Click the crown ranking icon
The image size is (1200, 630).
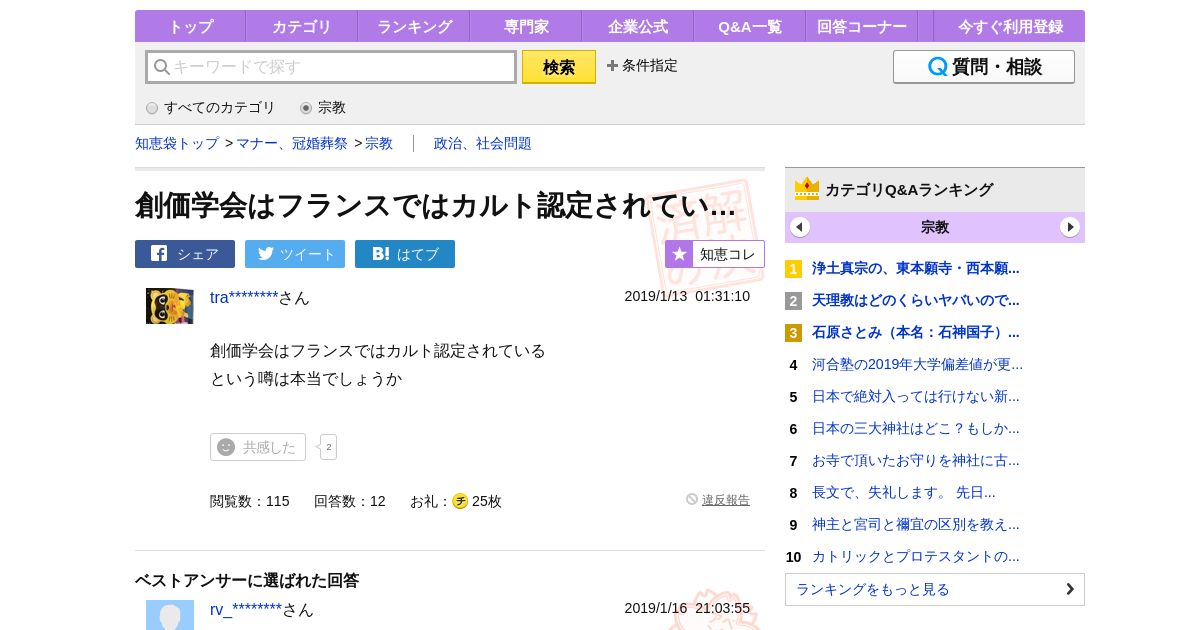point(807,189)
